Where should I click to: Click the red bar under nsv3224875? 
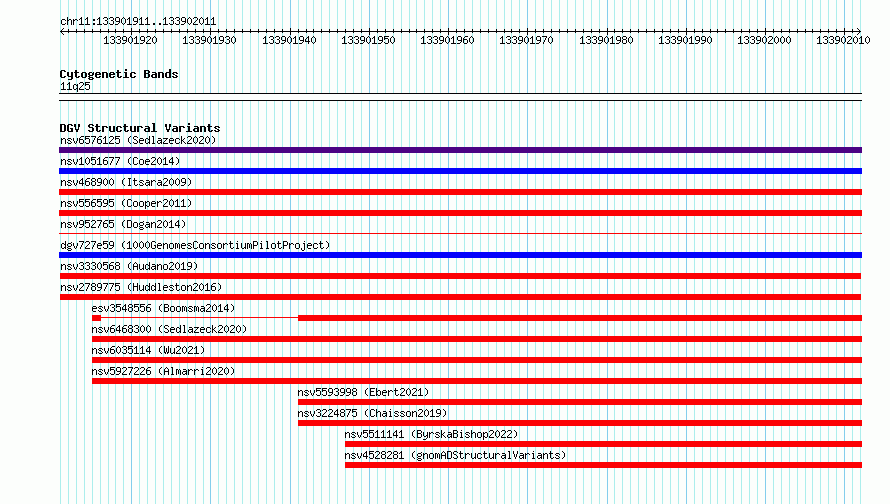580,423
